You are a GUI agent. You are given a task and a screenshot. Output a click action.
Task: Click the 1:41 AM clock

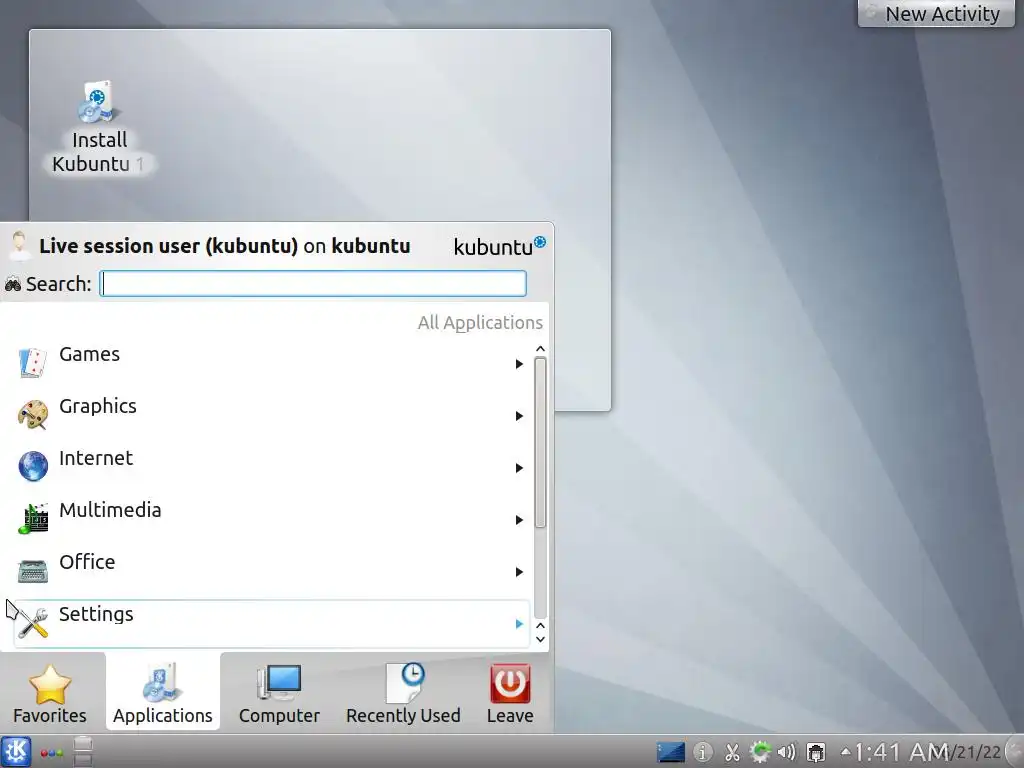point(901,752)
